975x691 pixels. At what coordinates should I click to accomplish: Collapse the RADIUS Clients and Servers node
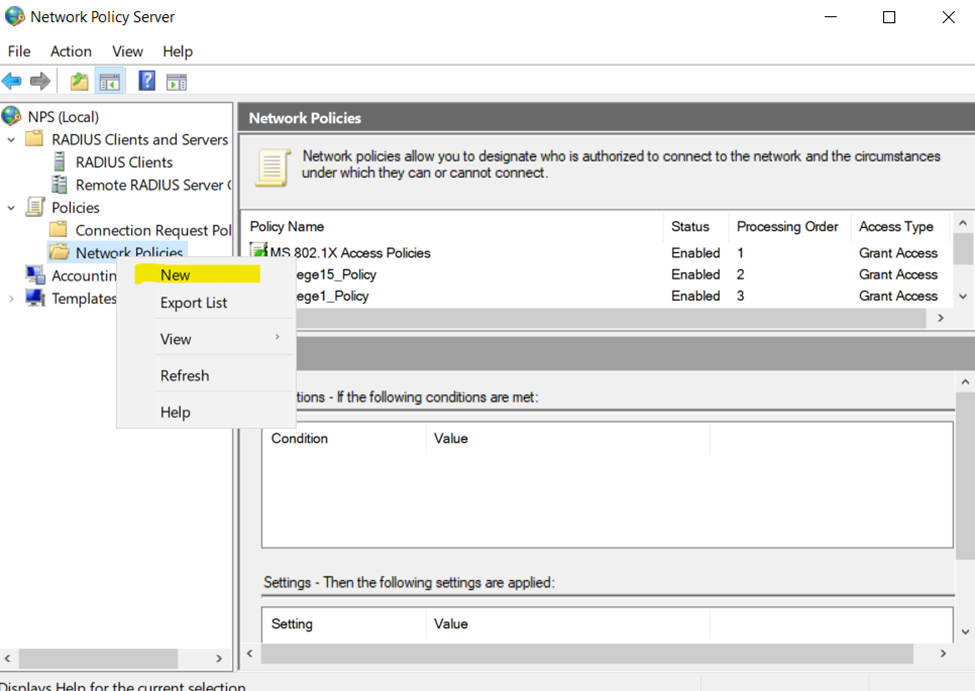[11, 140]
